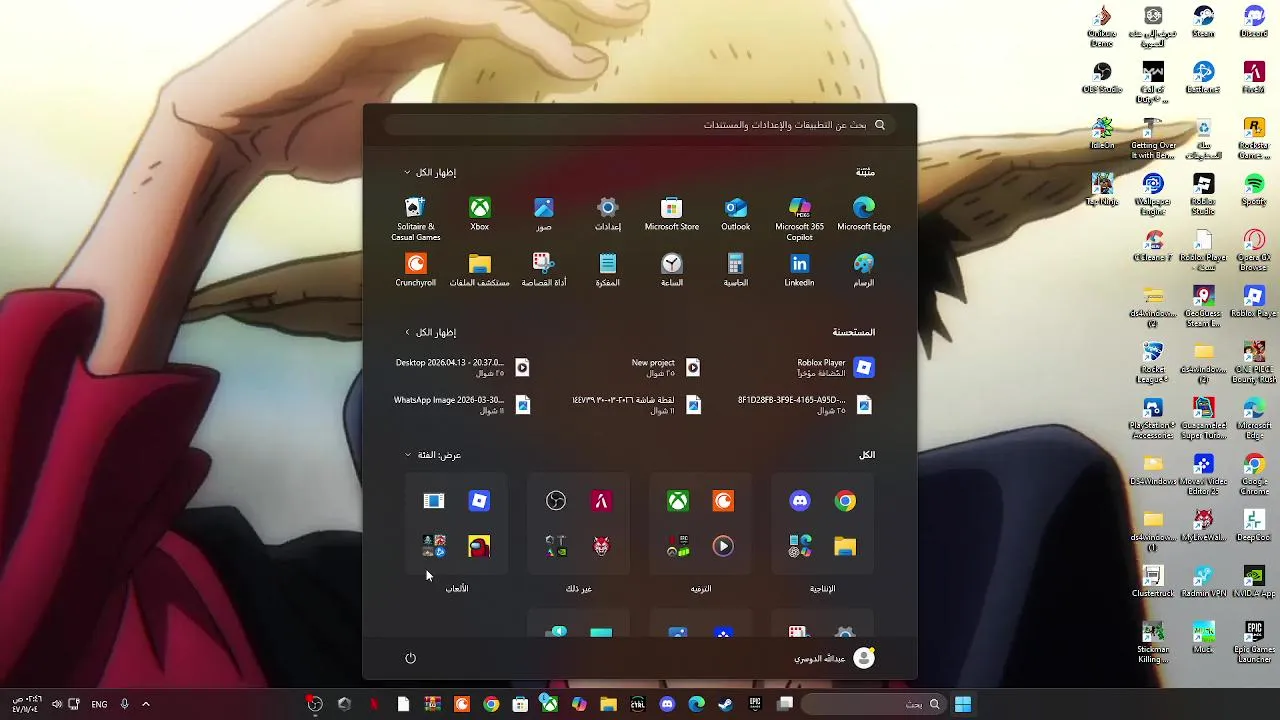
Task: Launch Among Us in الألعاب category
Action: point(479,547)
